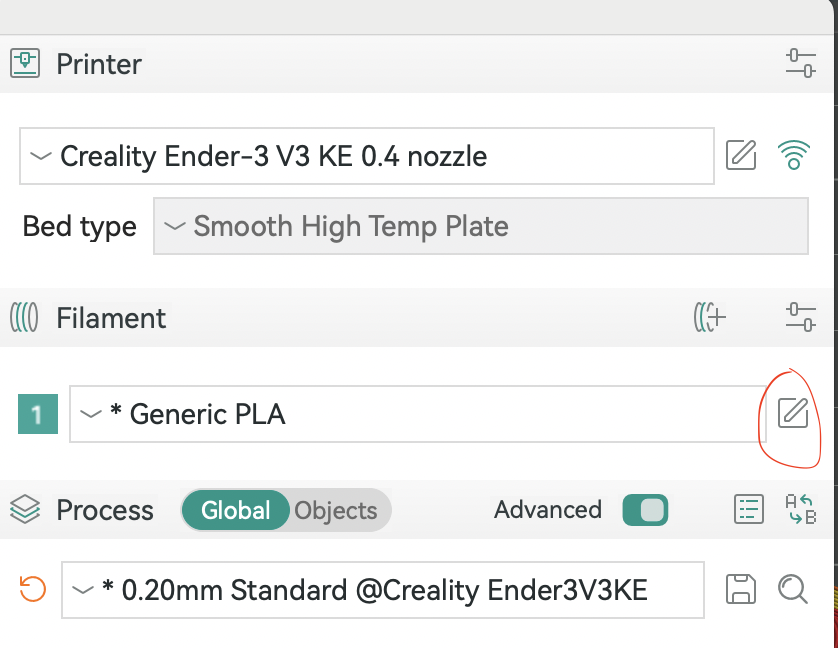This screenshot has height=648, width=838.
Task: Click the Printer section header icon
Action: pyautogui.click(x=25, y=64)
